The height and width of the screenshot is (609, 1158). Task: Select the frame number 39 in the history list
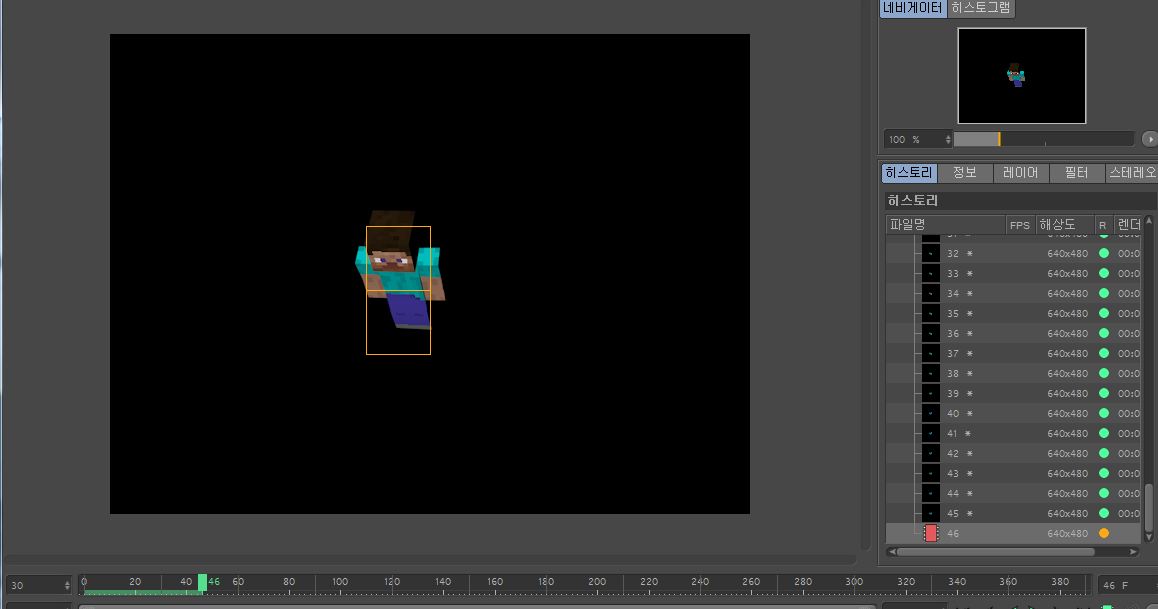(x=953, y=393)
